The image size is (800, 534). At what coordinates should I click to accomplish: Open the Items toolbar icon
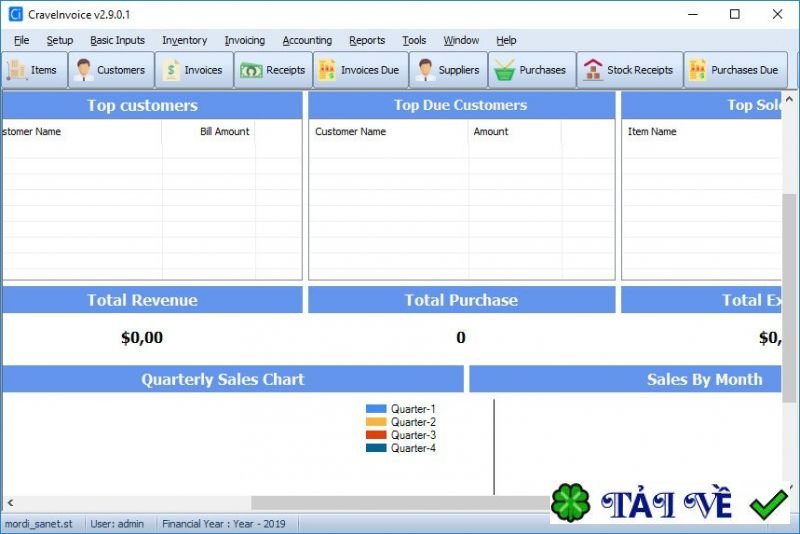[x=16, y=70]
